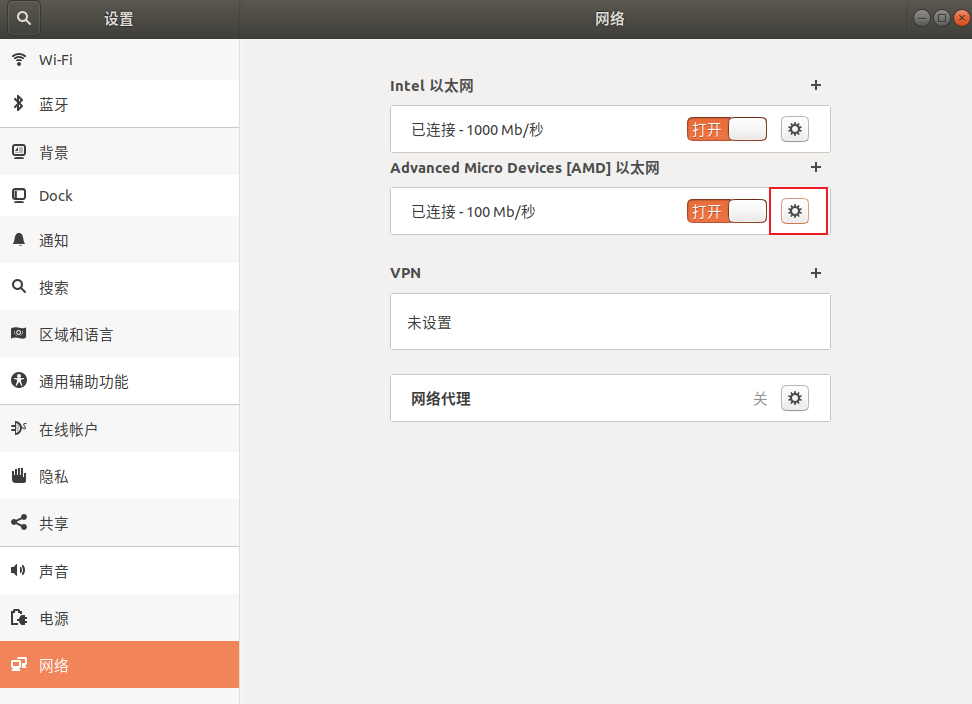Add a new Intel Ethernet profile

coord(816,85)
